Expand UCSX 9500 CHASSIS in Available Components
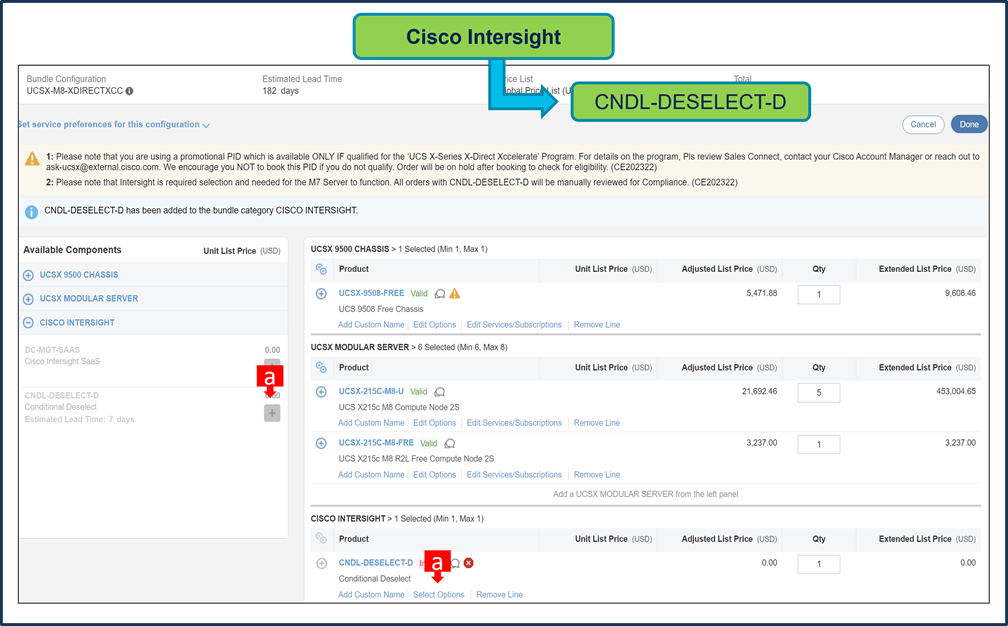Image resolution: width=1008 pixels, height=626 pixels. click(28, 275)
